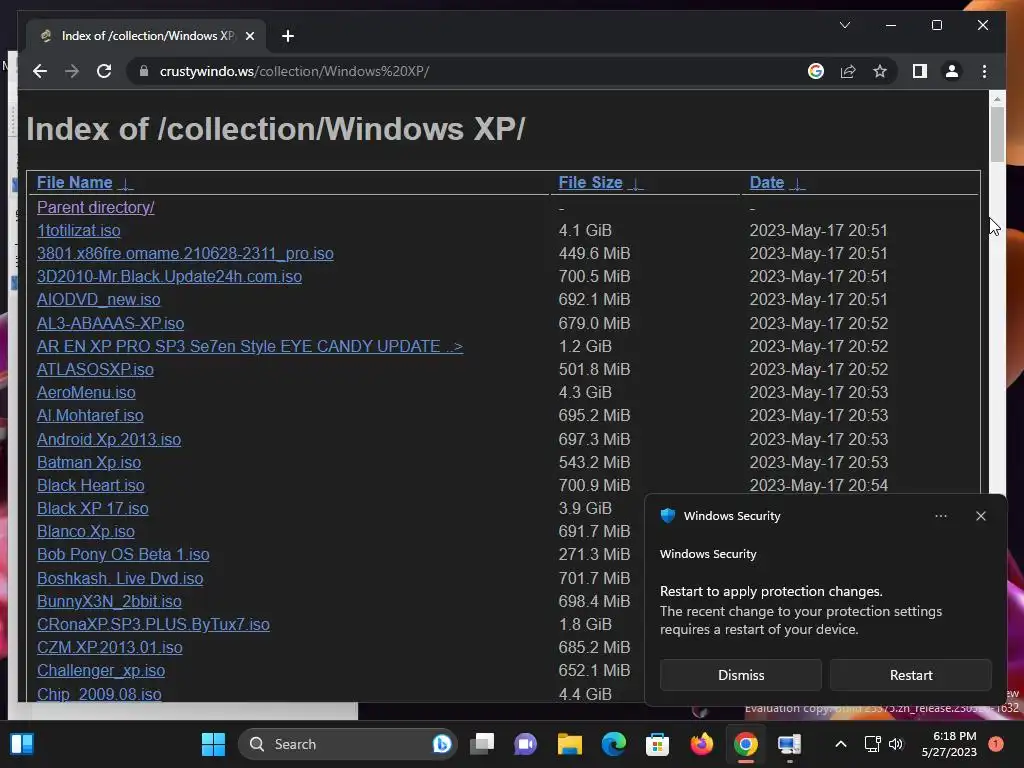Click Bob Pony OS Beta 1.iso
This screenshot has width=1024, height=768.
coord(123,554)
